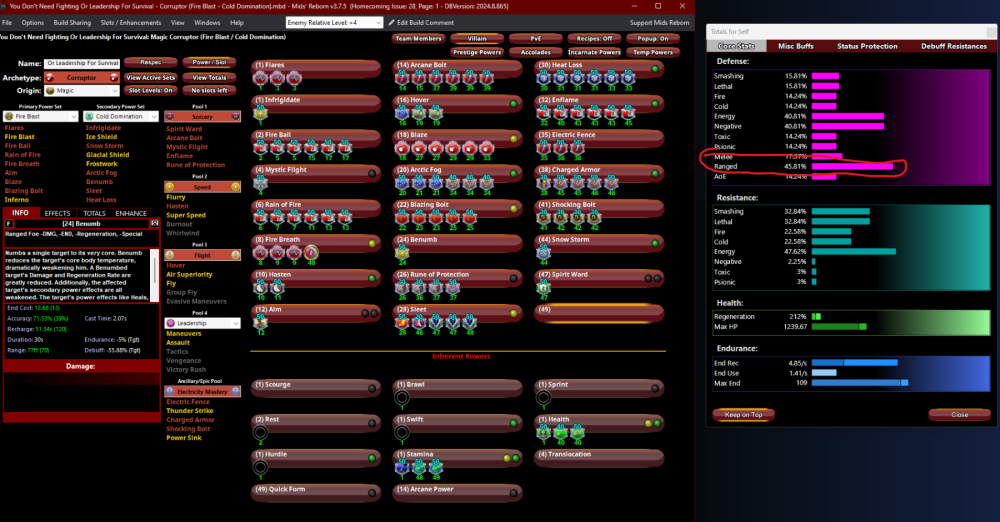Toggle the Blaze power indicator light
Image resolution: width=1000 pixels, height=522 pixels.
(513, 137)
